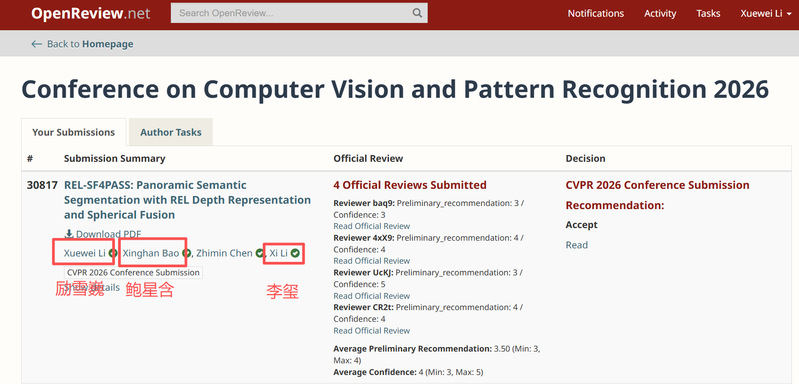Click the conference title heading
Screen dimensions: 799x384
395,89
